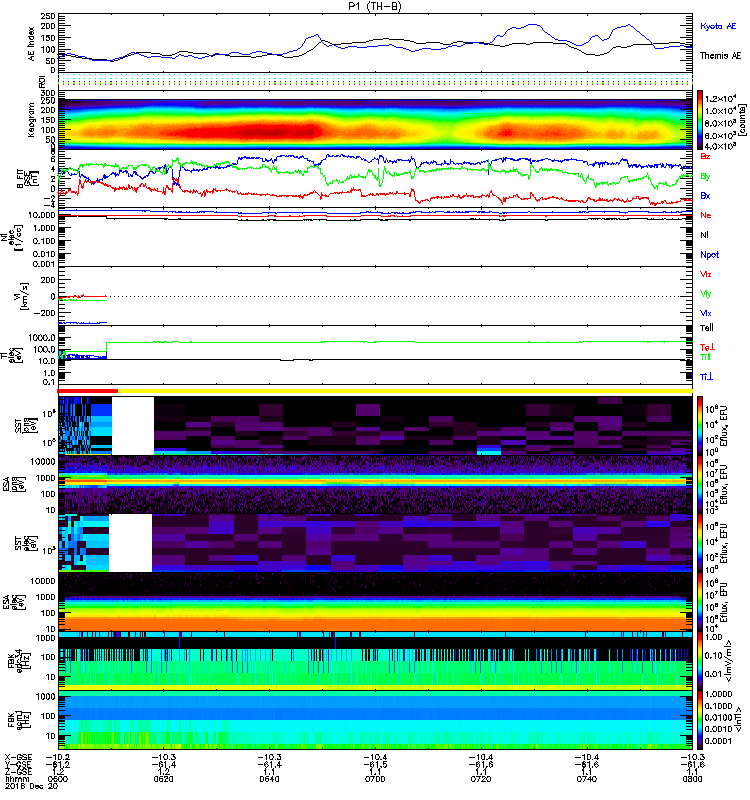This screenshot has height=800, width=750.
Task: Click the [counts] color bar label
Action: [x=742, y=120]
